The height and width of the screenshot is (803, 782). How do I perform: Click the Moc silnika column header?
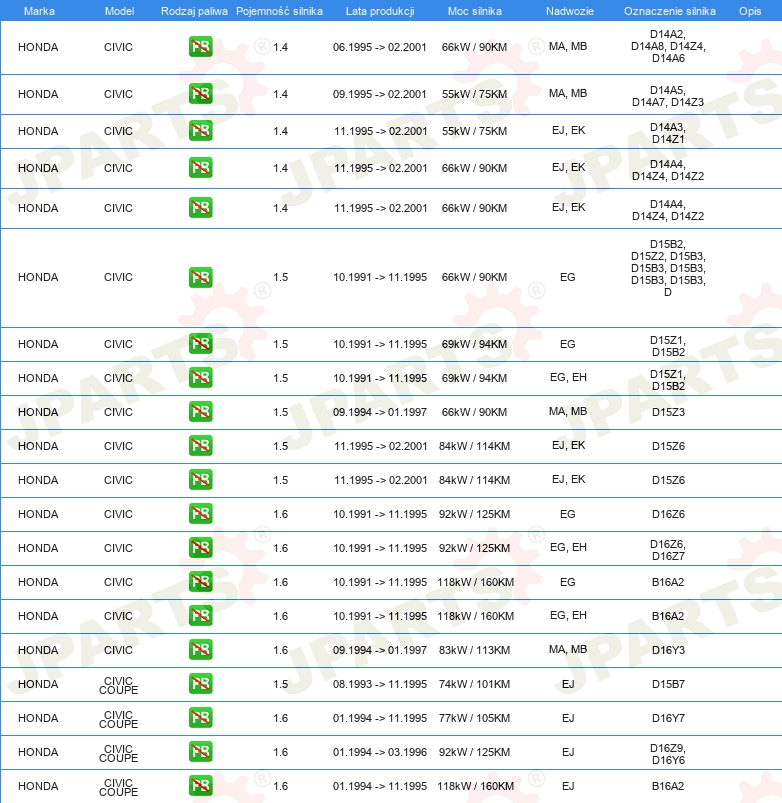[x=475, y=10]
